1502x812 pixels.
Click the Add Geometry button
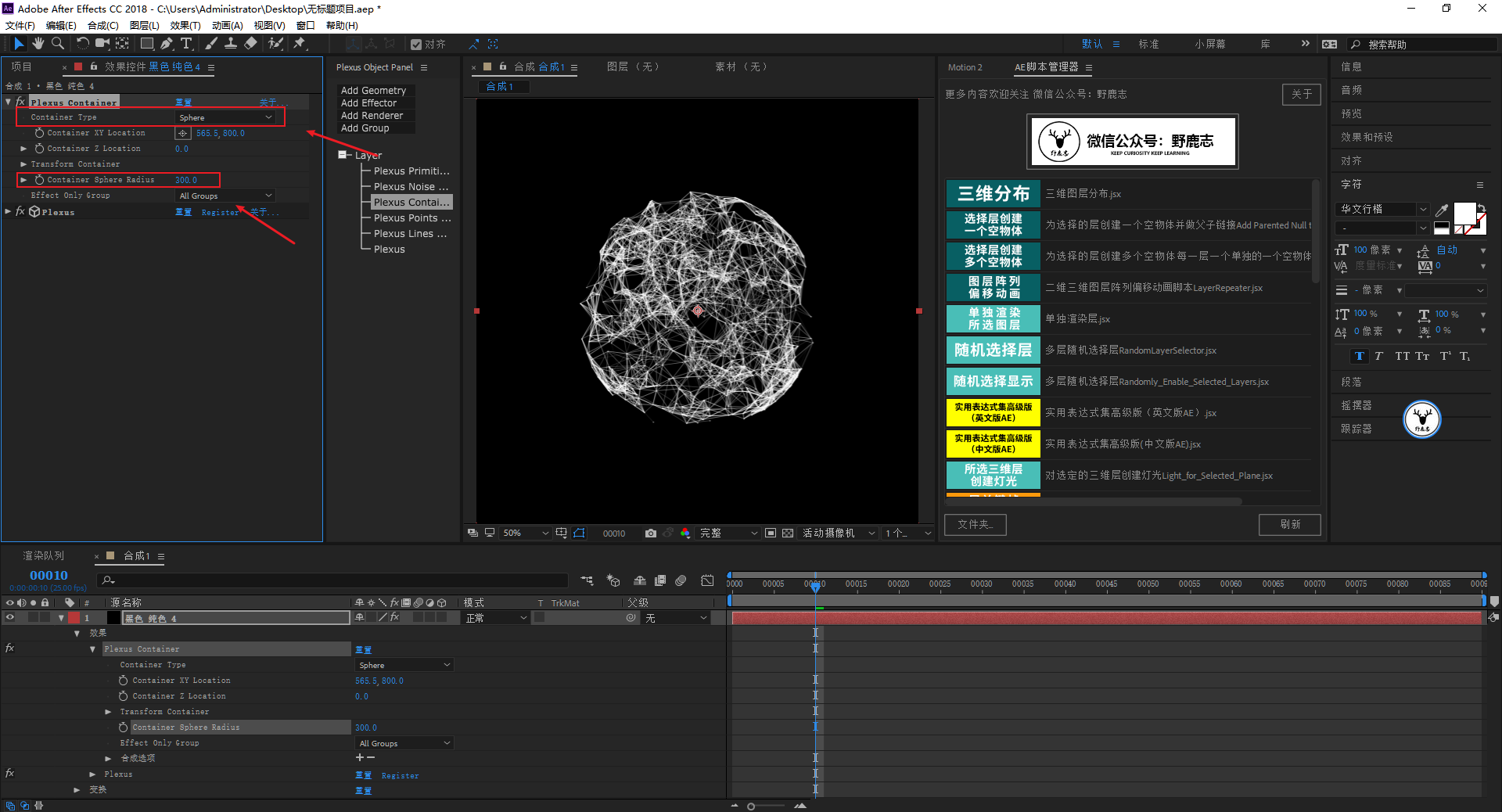373,91
